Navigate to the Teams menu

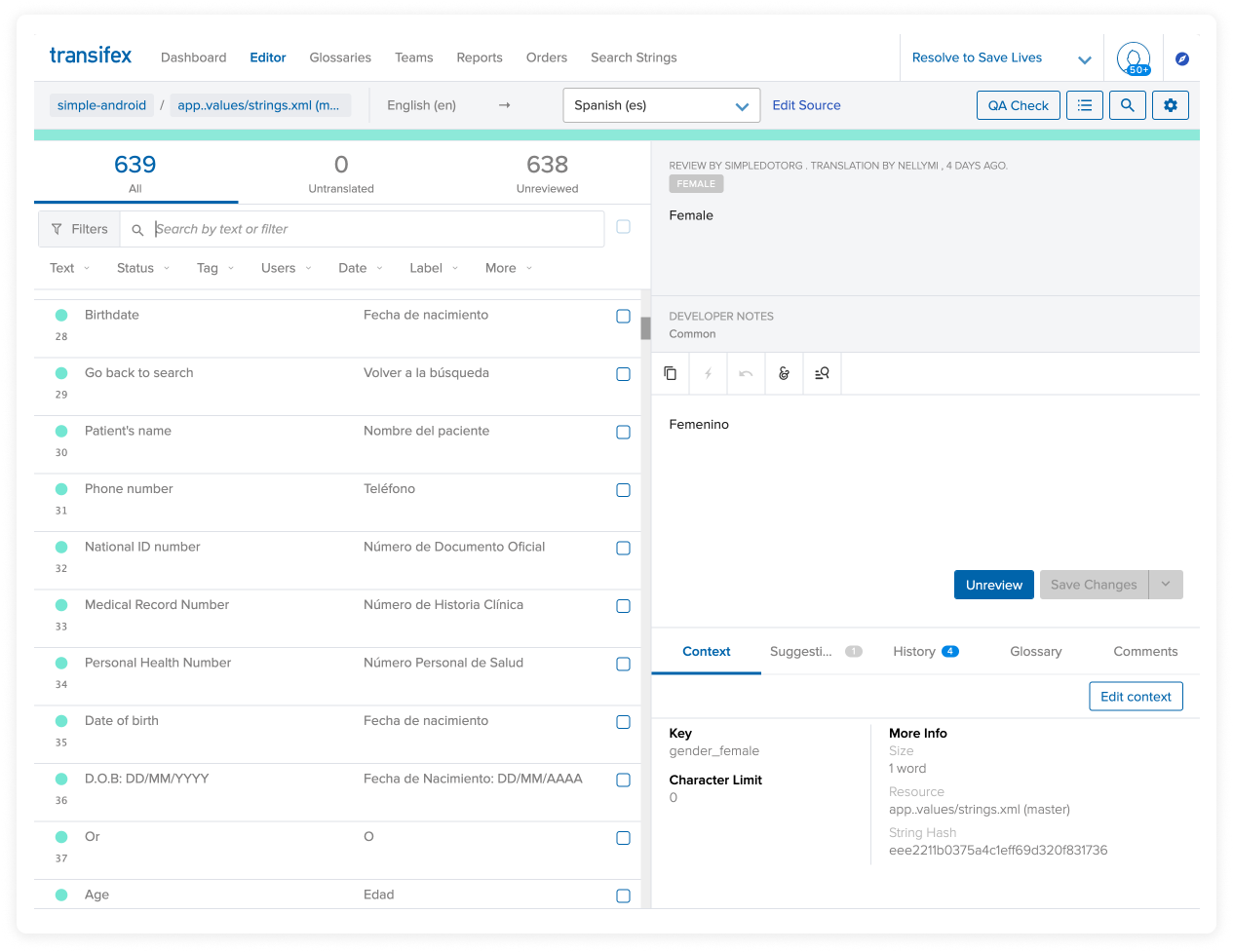coord(414,57)
